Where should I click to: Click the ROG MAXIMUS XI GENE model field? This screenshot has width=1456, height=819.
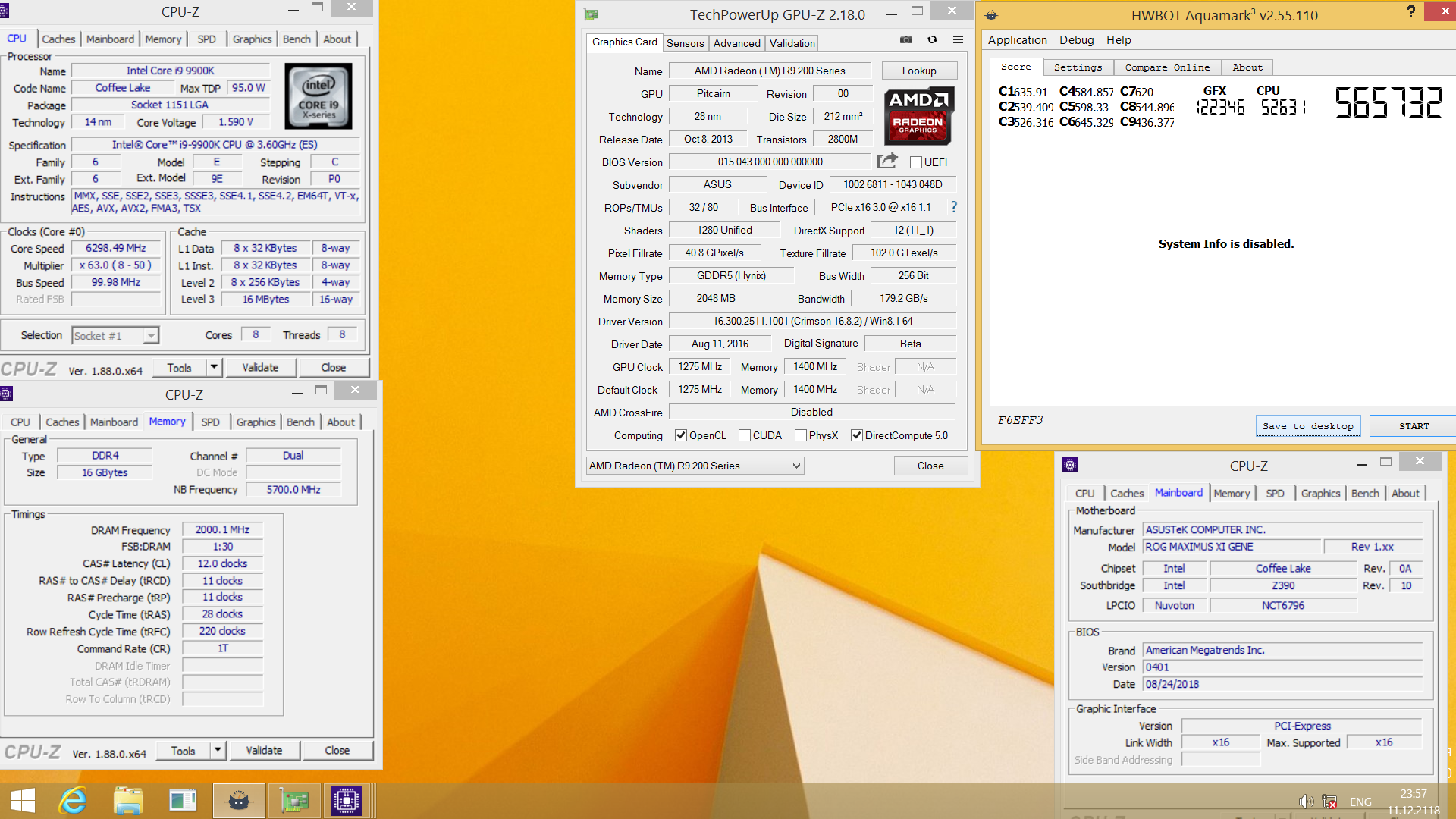point(1232,547)
